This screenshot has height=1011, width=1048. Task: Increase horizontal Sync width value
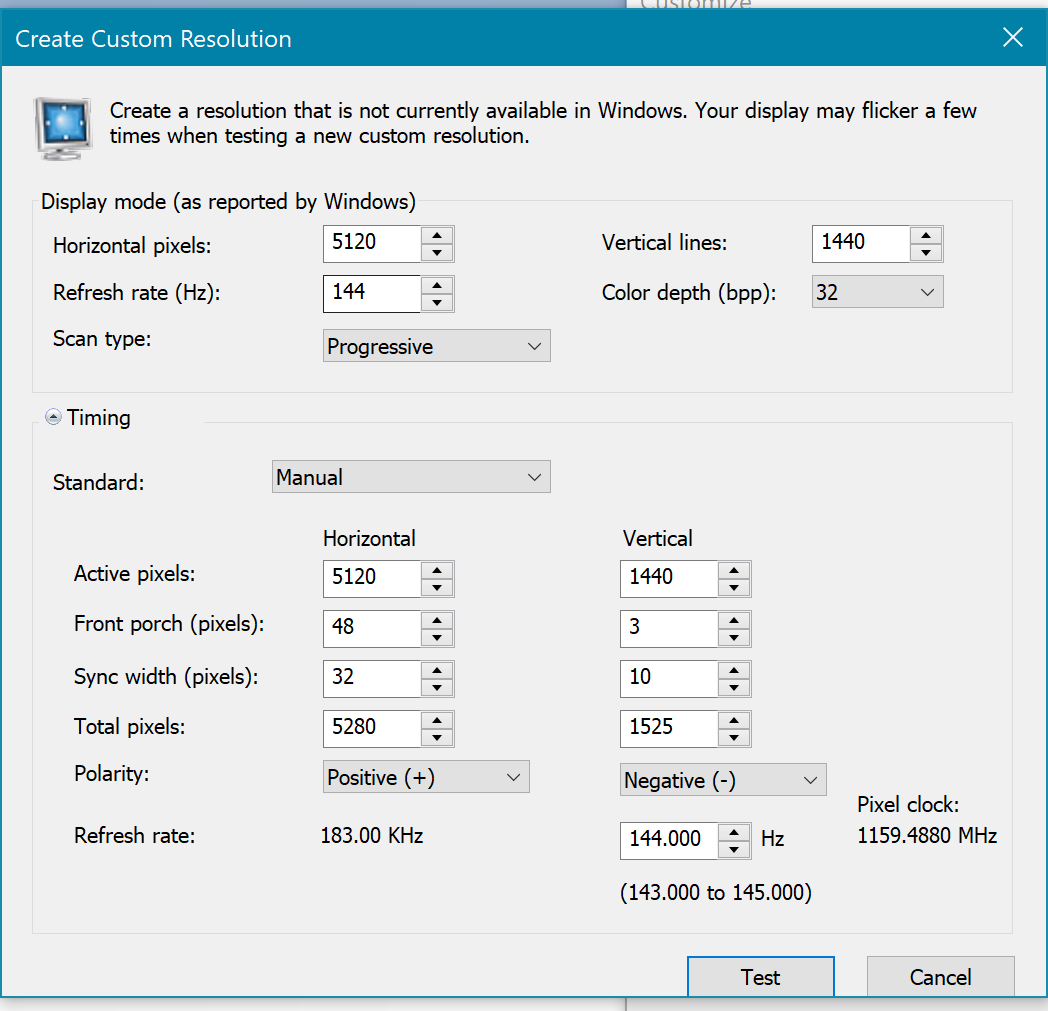pos(437,669)
